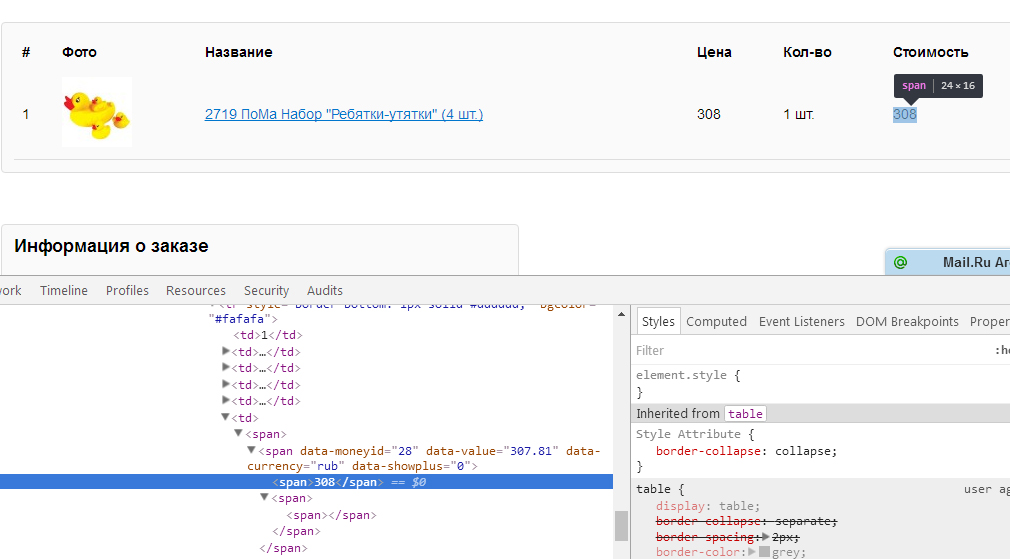Click the Mail.Ru Agent @ icon
The image size is (1010, 559).
pos(900,263)
